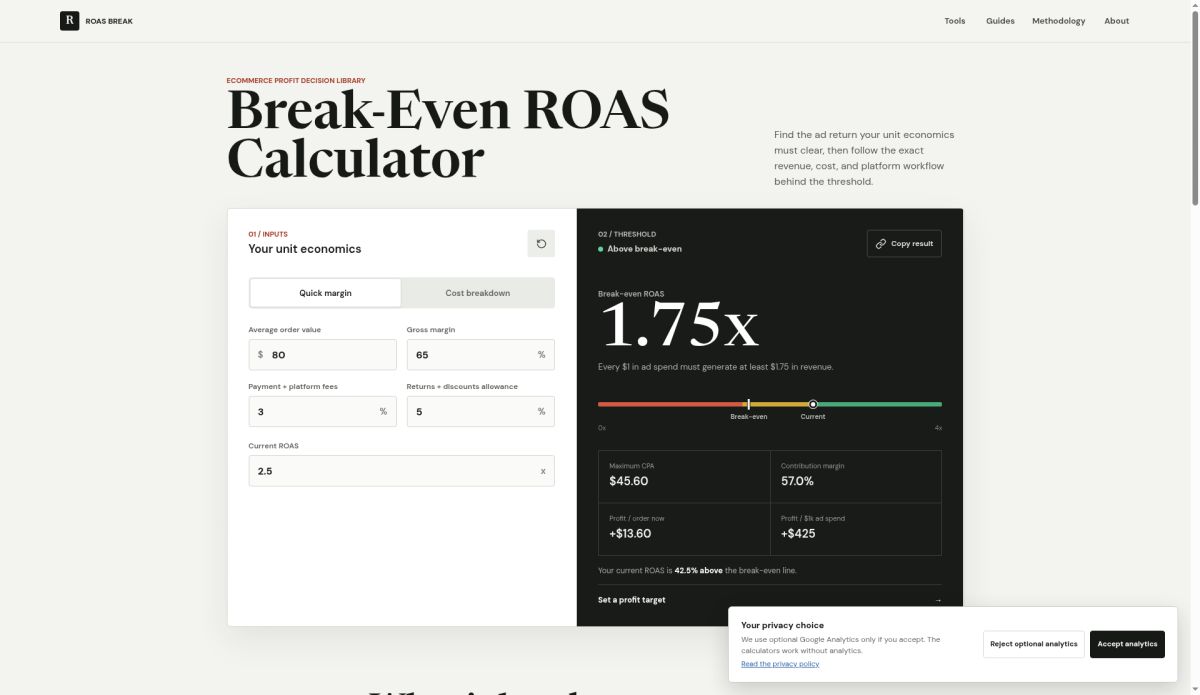Viewport: 1200px width, 695px height.
Task: Click the Gross margin input field
Action: click(x=481, y=355)
